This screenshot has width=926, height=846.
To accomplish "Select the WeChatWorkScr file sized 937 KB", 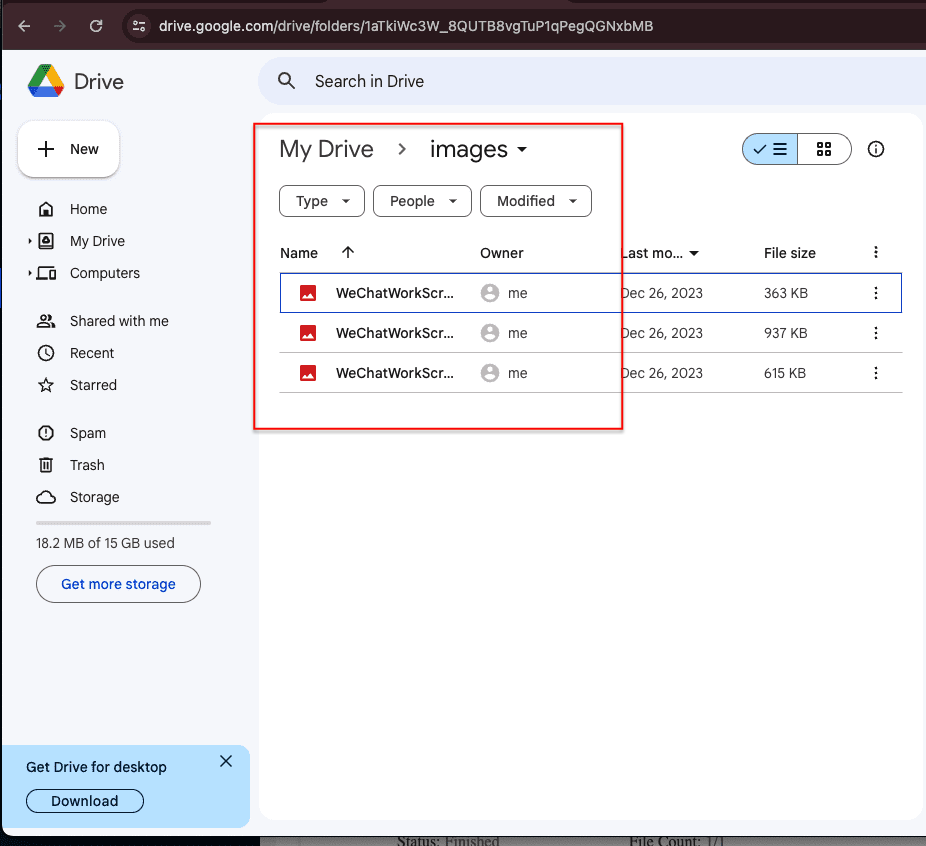I will pyautogui.click(x=591, y=333).
